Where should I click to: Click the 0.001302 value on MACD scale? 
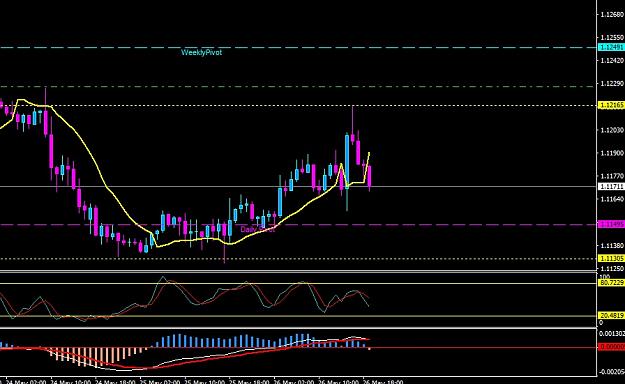(612, 334)
